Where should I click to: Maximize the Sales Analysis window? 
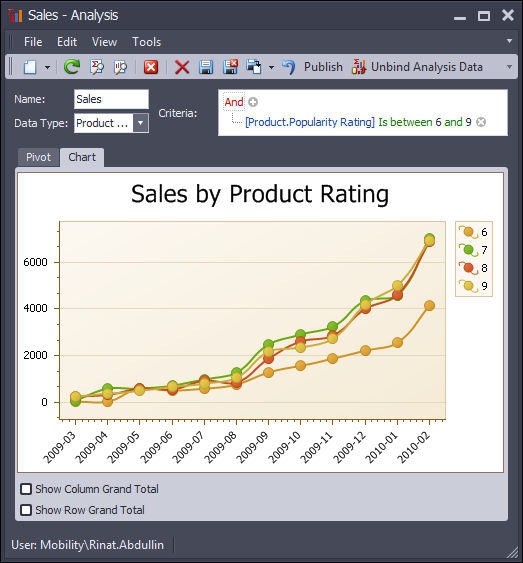[484, 16]
